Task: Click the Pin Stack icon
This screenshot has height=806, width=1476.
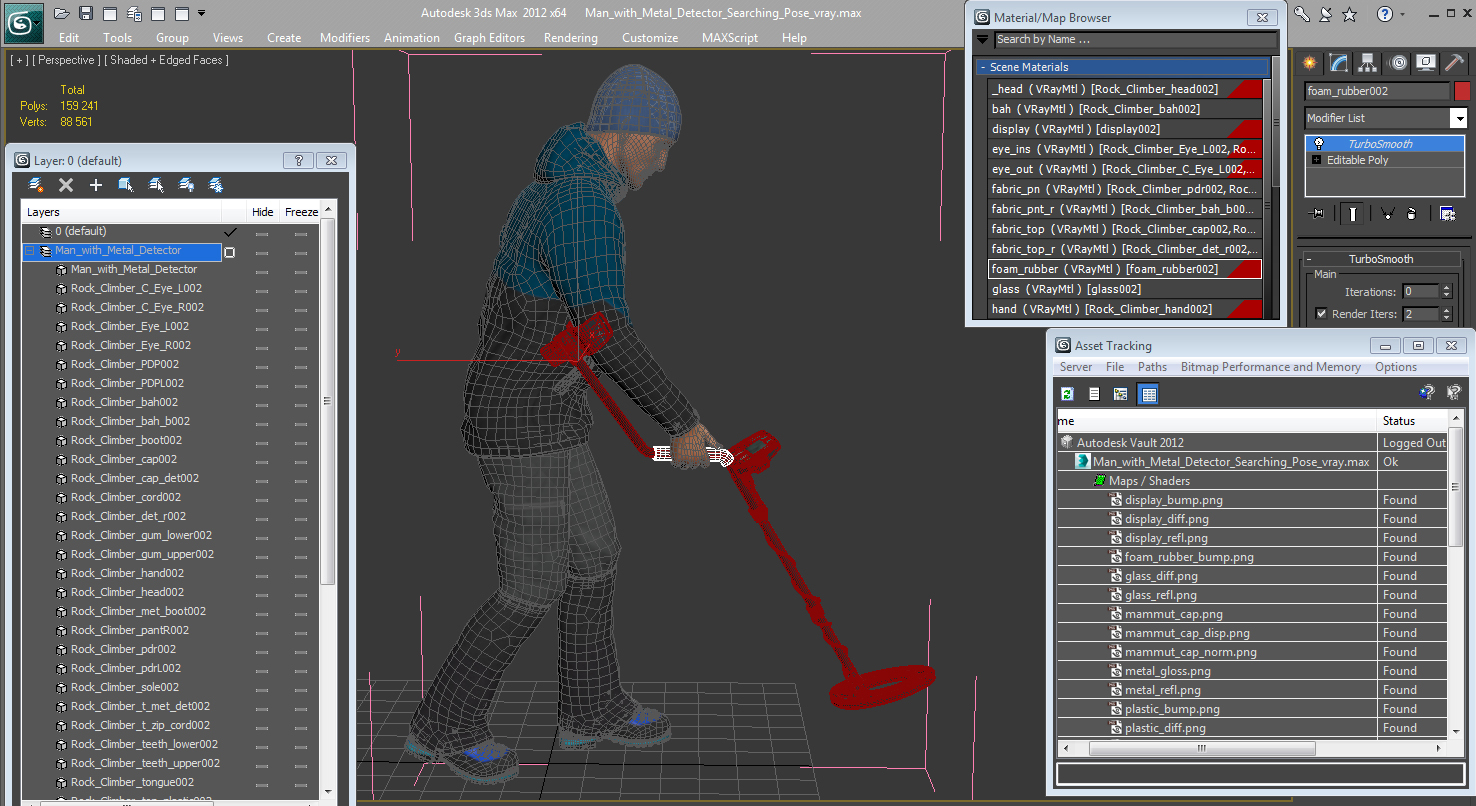Action: coord(1317,213)
